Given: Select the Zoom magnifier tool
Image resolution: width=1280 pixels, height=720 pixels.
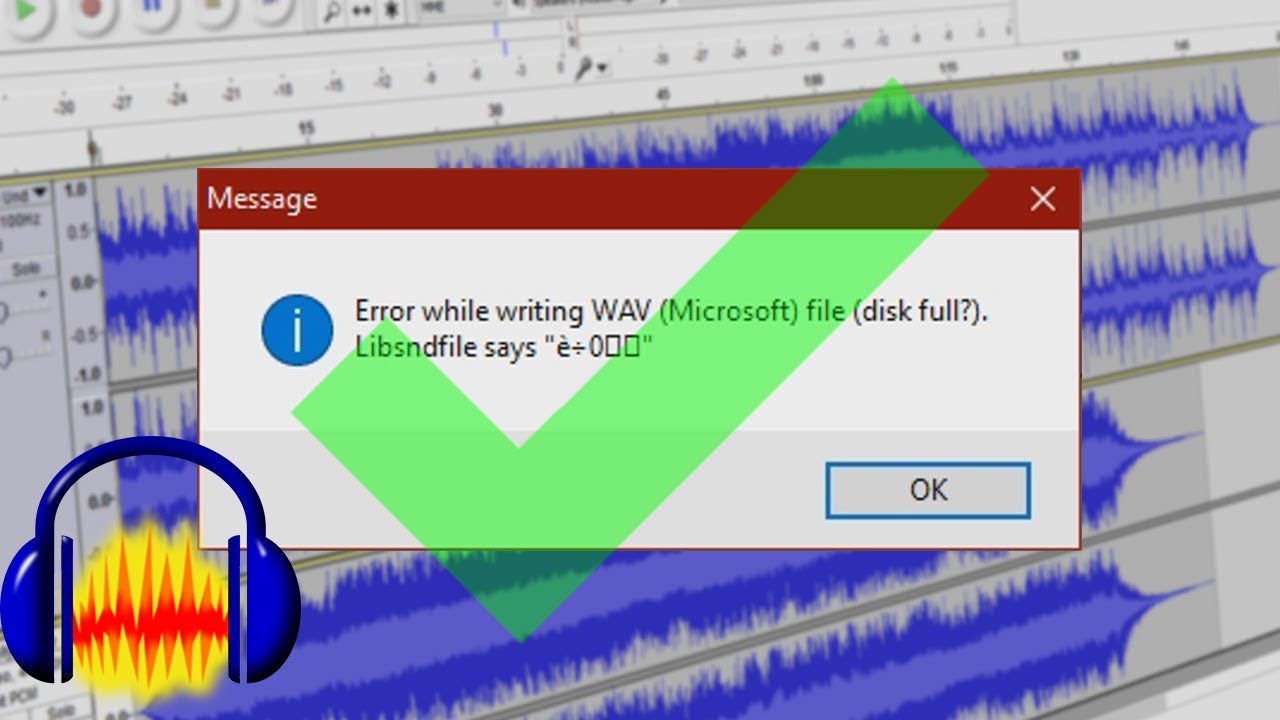Looking at the screenshot, I should coord(331,13).
